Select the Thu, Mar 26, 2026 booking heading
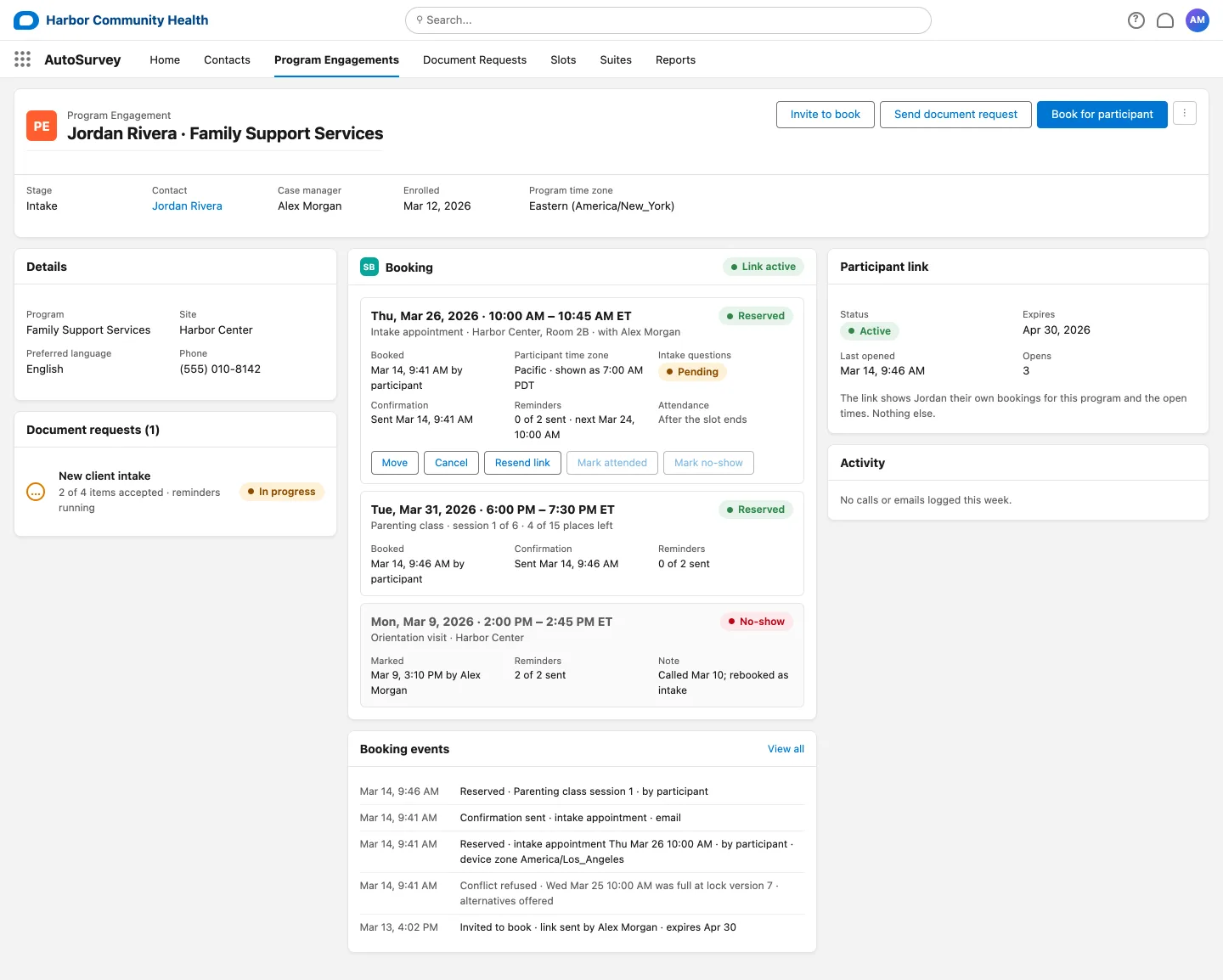The height and width of the screenshot is (980, 1223). click(x=501, y=316)
